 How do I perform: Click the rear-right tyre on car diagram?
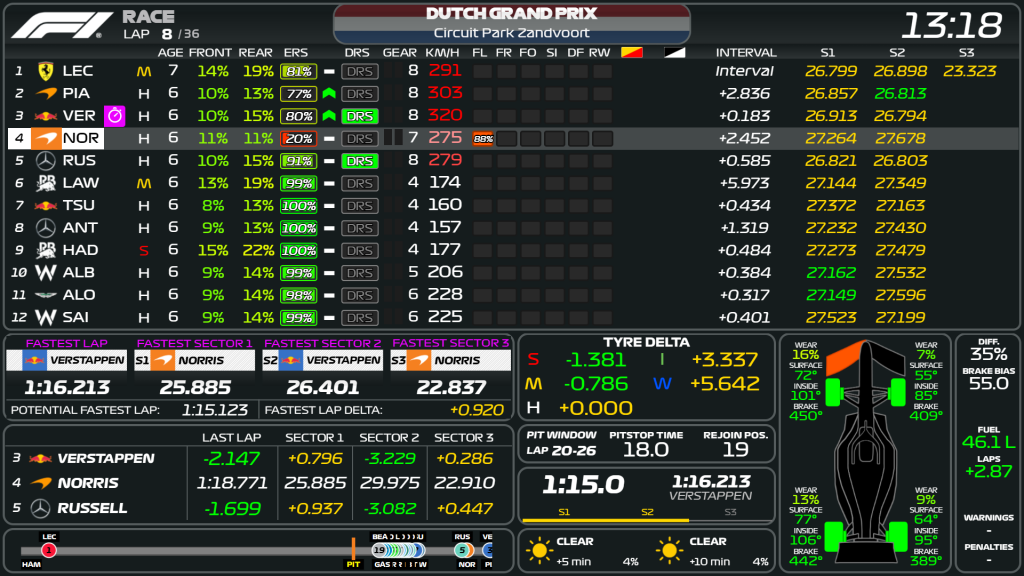pos(898,537)
